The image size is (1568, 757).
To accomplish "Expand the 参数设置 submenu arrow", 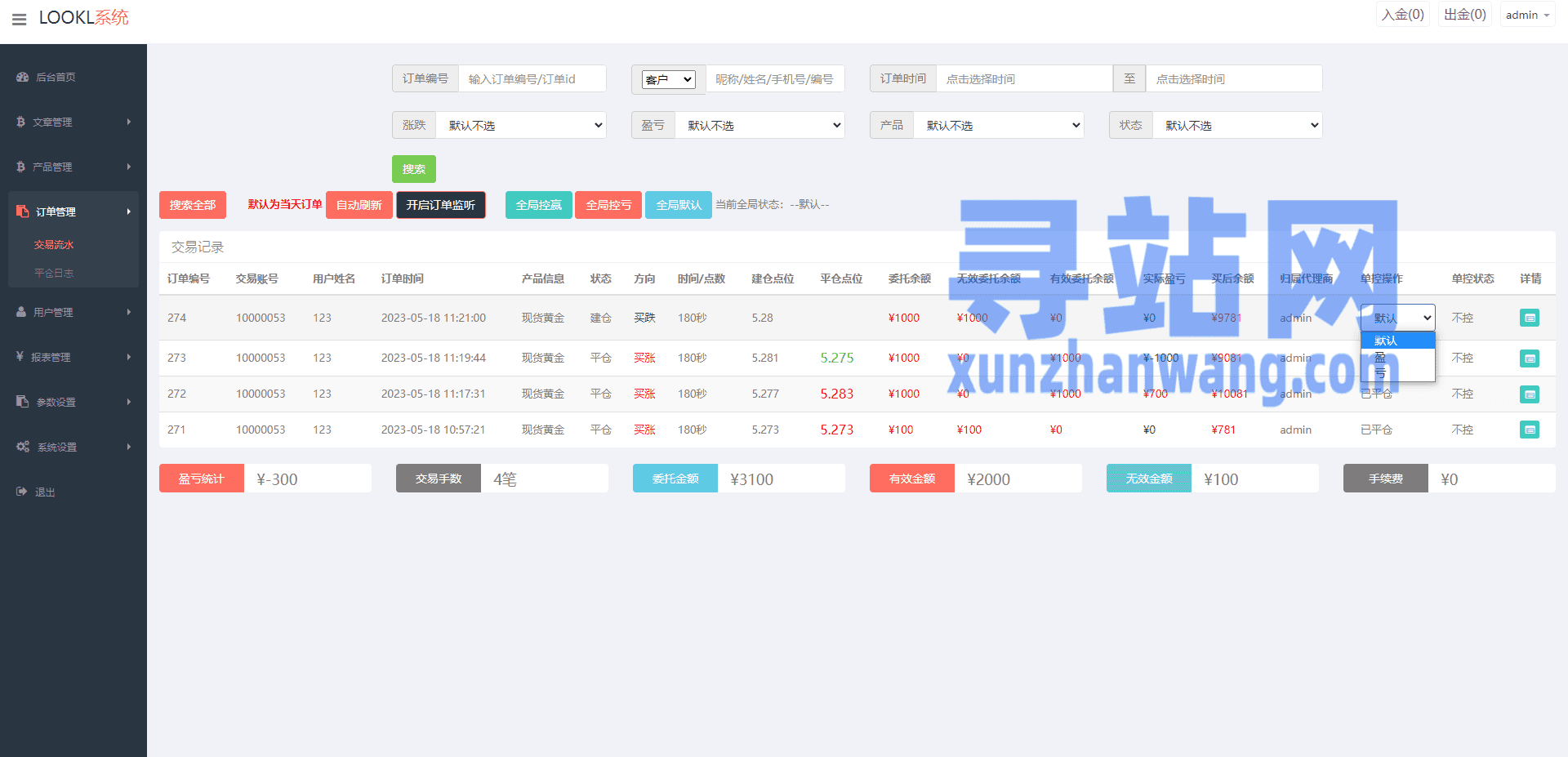I will [129, 402].
